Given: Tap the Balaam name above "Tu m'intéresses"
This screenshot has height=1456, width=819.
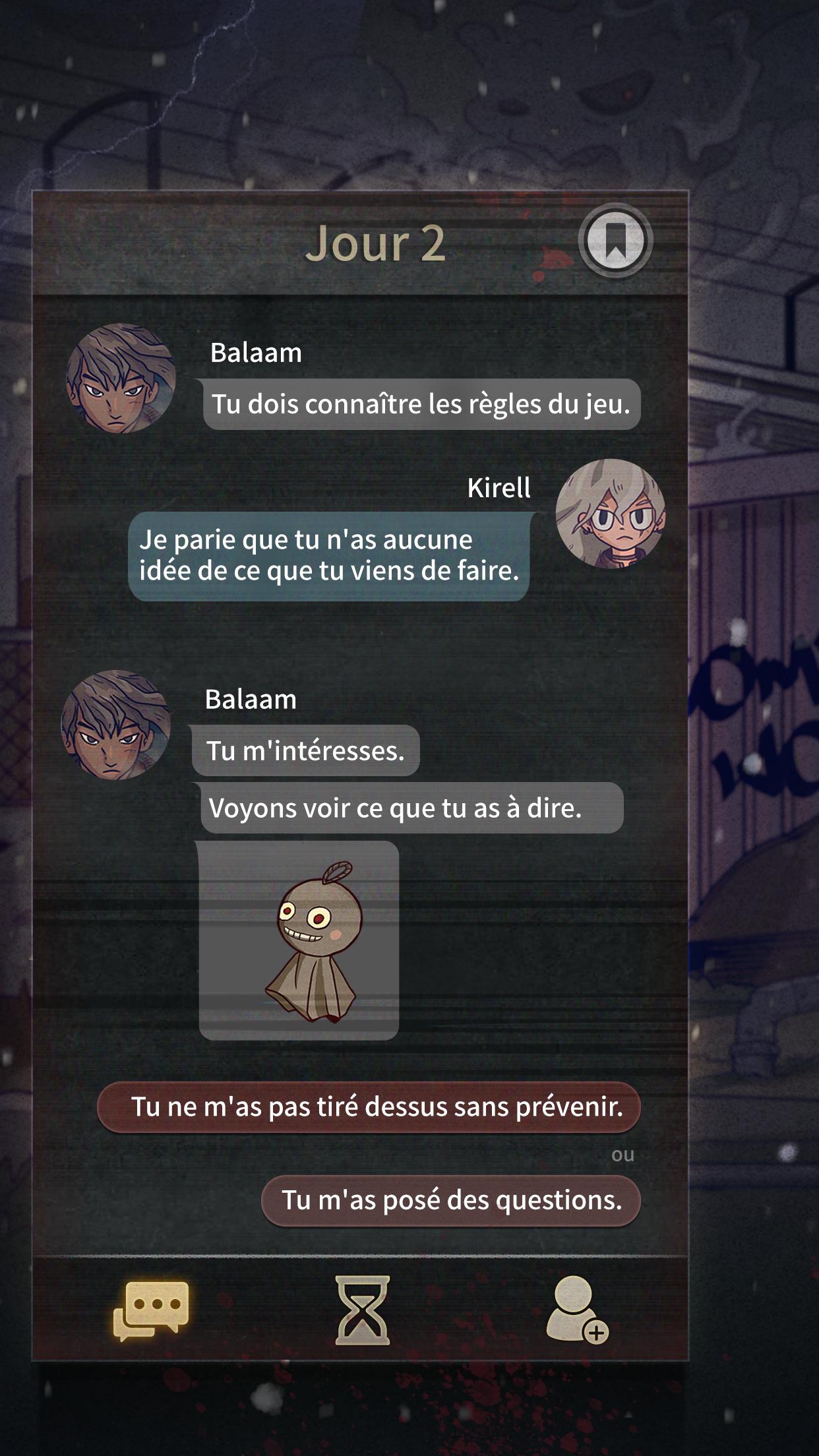Looking at the screenshot, I should tap(251, 700).
